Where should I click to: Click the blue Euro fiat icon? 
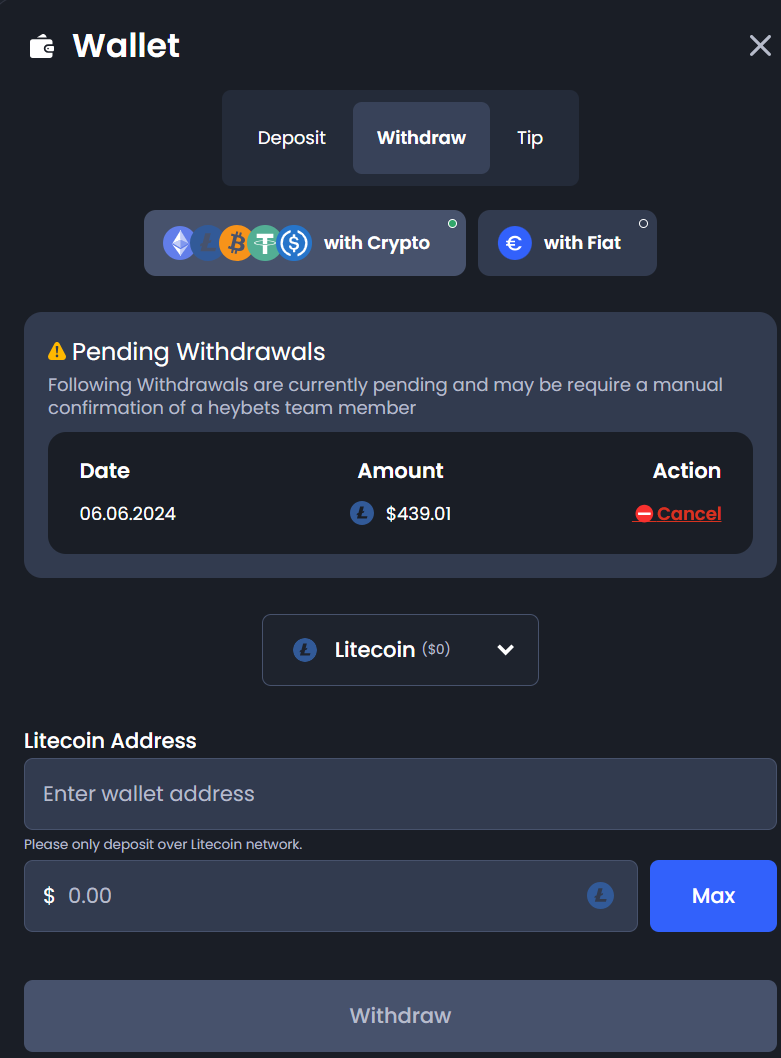coord(515,243)
